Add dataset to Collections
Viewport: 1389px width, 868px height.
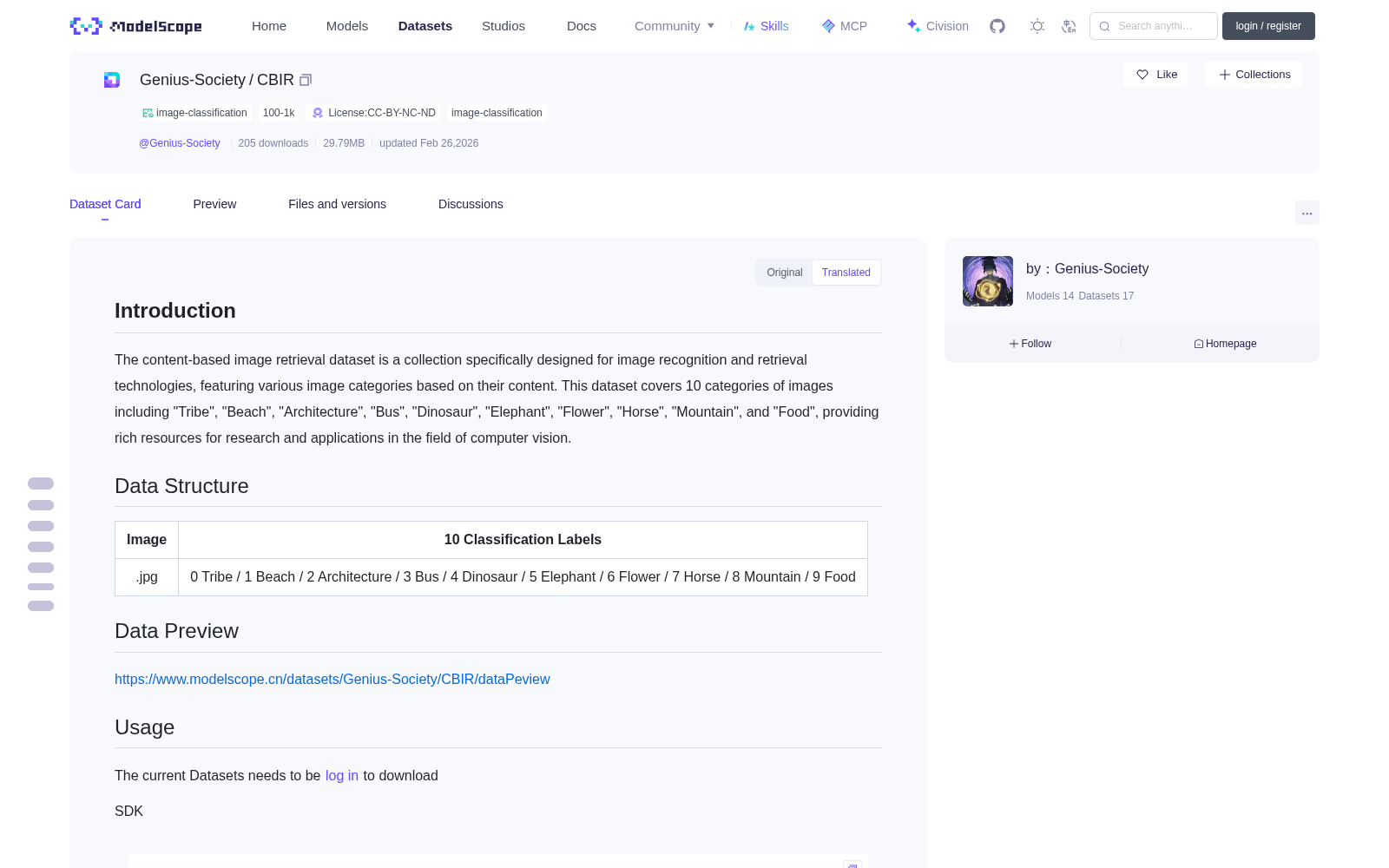click(x=1254, y=75)
